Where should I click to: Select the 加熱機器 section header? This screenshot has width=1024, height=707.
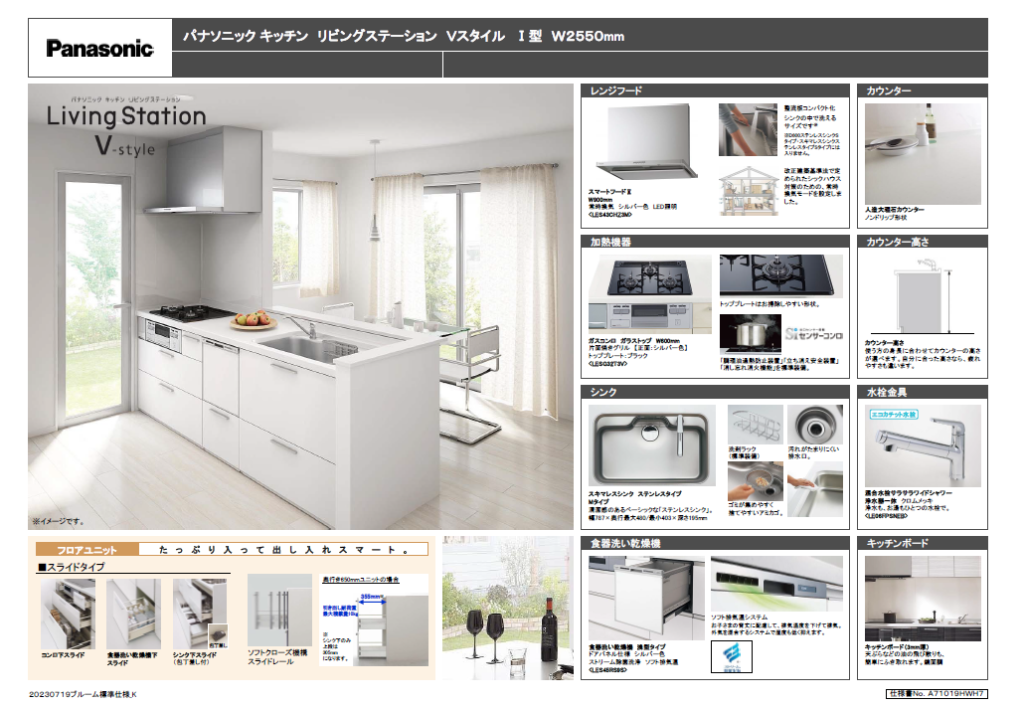point(611,242)
